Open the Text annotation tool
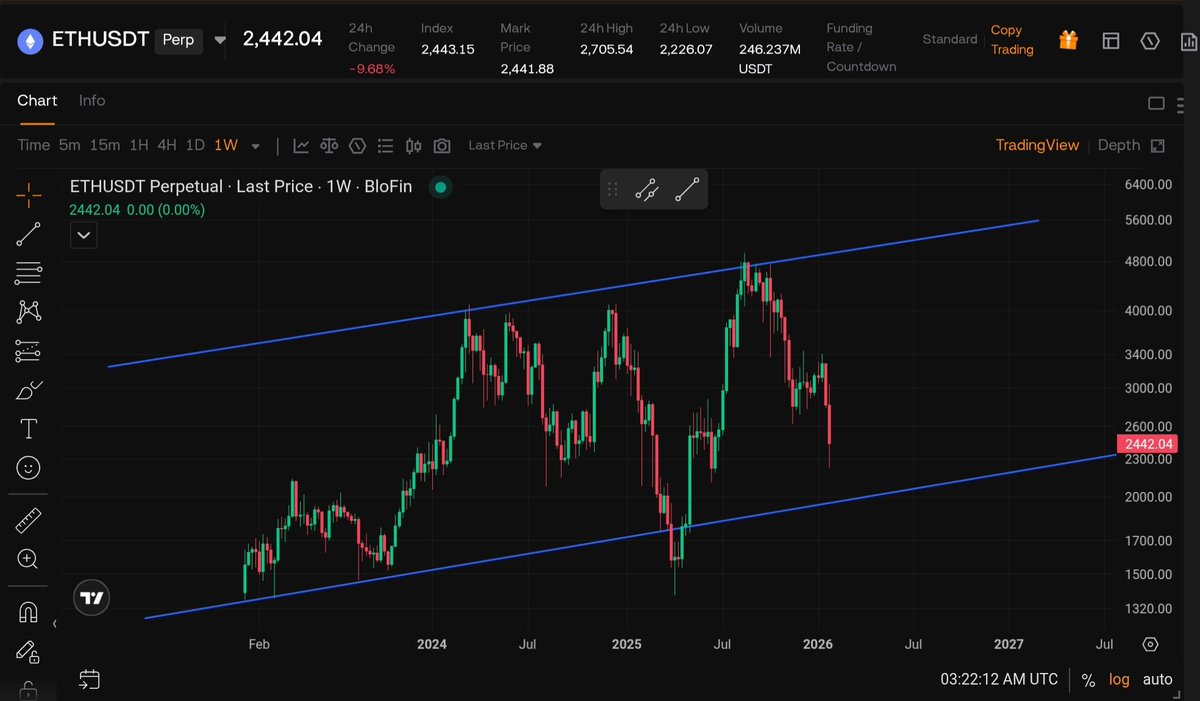The height and width of the screenshot is (701, 1200). (x=27, y=428)
